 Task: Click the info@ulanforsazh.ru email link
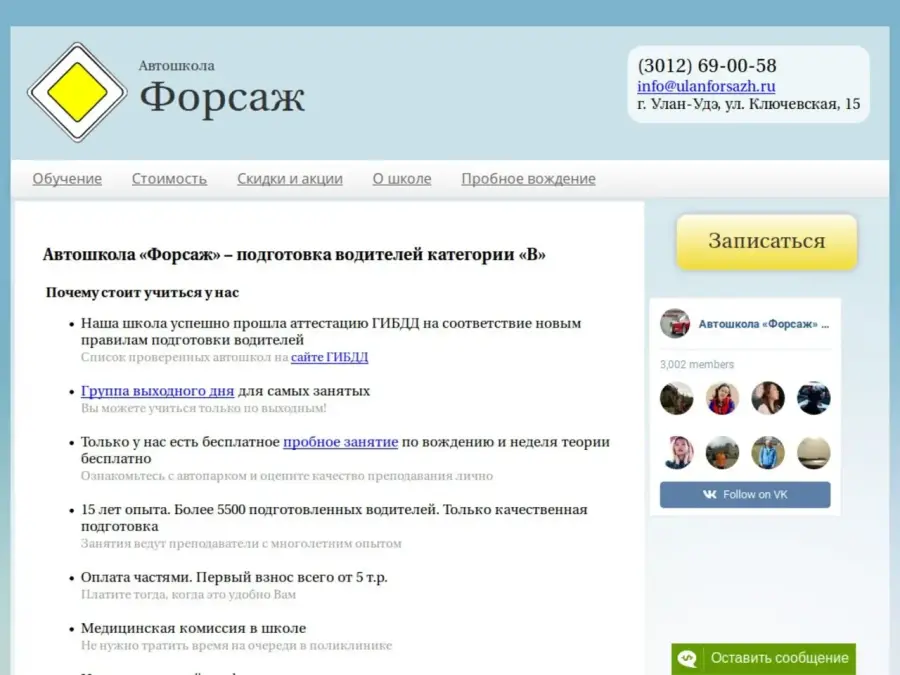[706, 86]
